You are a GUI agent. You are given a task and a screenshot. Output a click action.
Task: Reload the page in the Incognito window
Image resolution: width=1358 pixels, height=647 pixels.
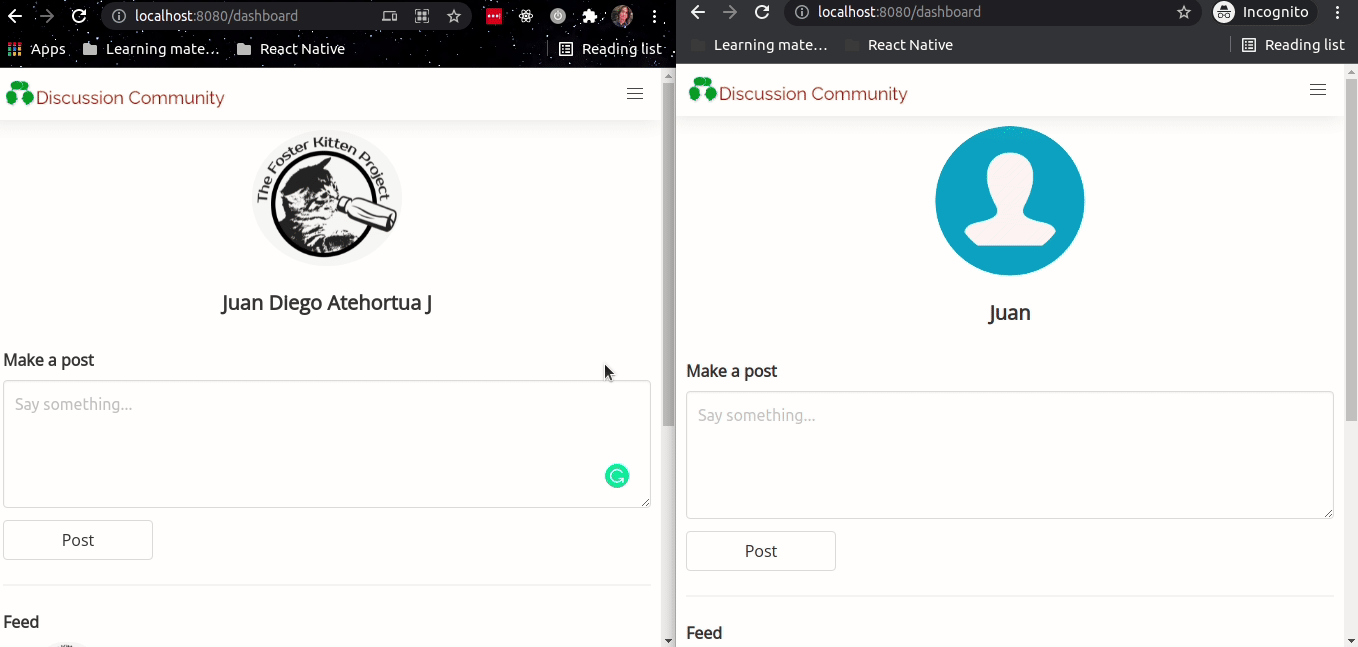point(762,12)
